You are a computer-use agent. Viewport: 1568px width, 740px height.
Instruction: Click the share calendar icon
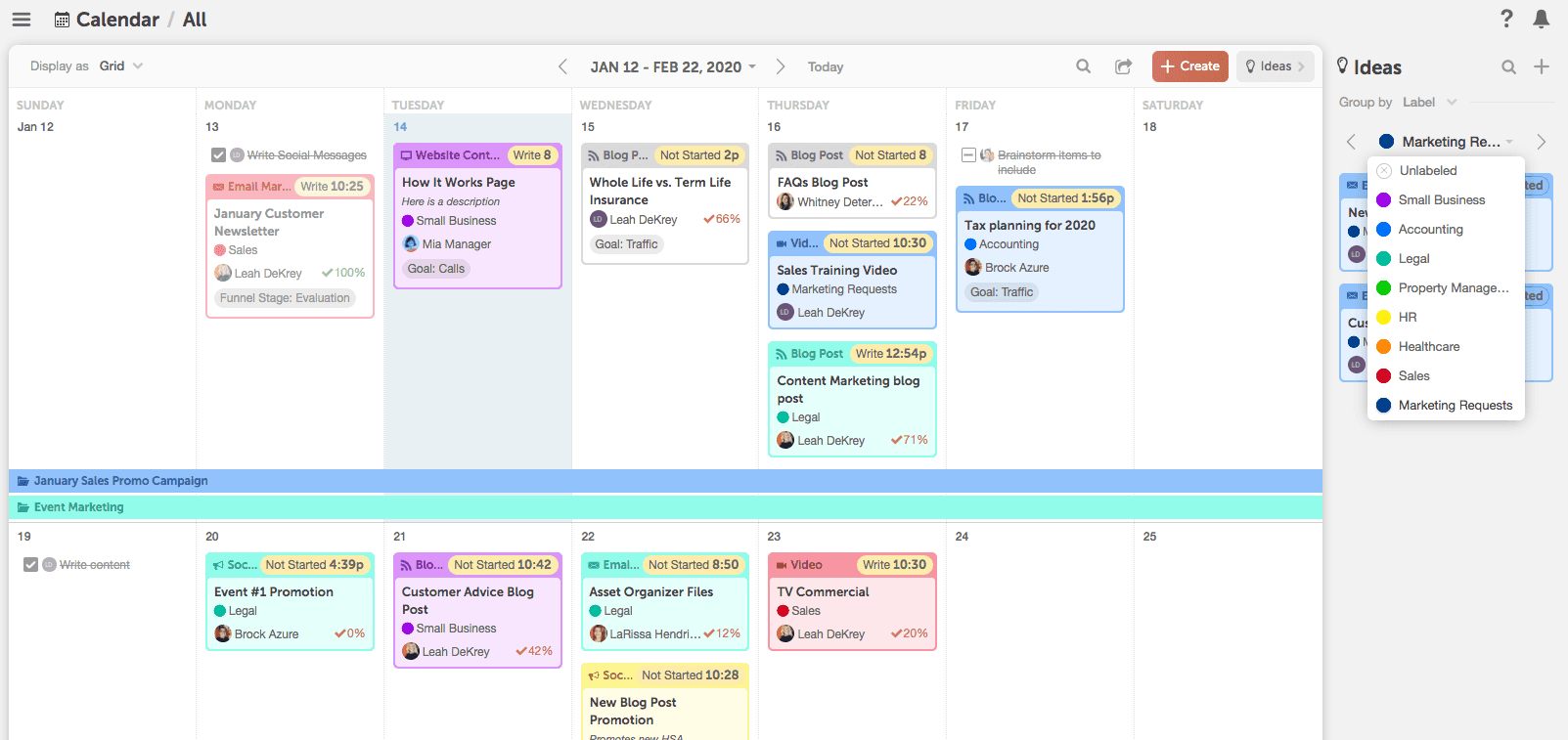[1124, 66]
